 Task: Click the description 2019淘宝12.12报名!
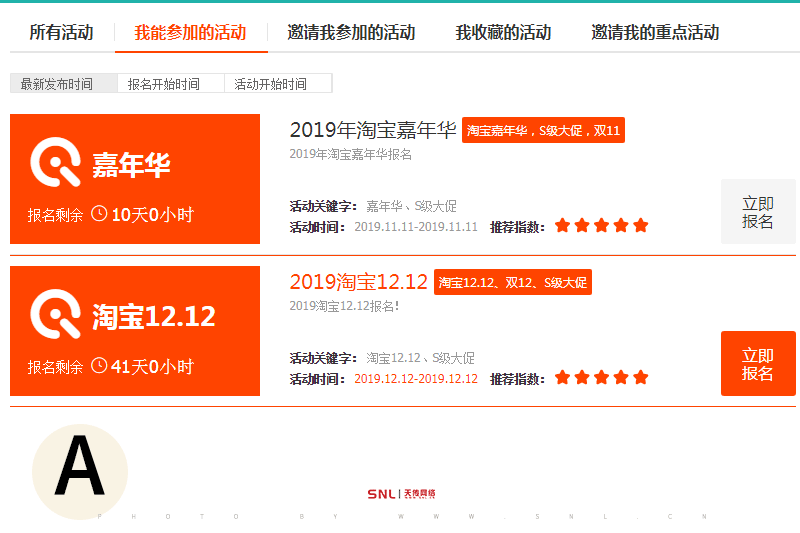coord(344,307)
